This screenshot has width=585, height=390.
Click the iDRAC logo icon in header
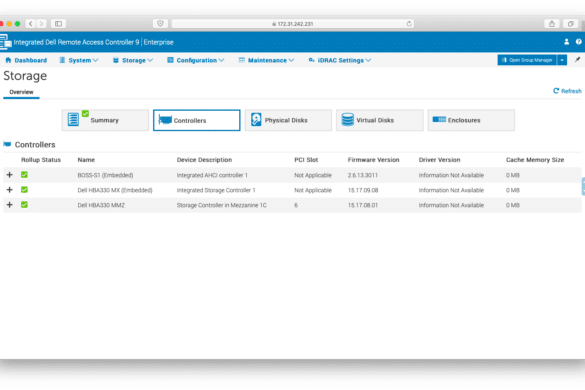(5, 42)
